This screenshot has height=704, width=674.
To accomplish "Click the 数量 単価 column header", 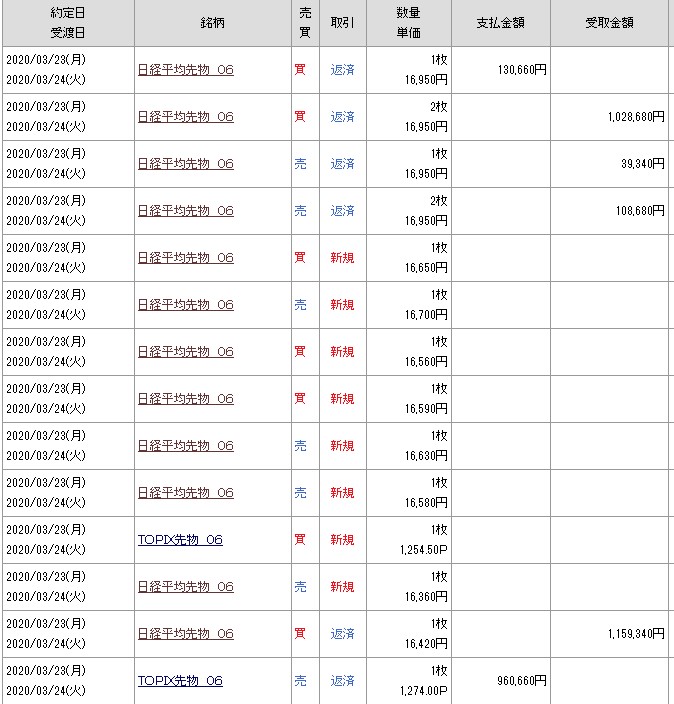I will [x=407, y=22].
